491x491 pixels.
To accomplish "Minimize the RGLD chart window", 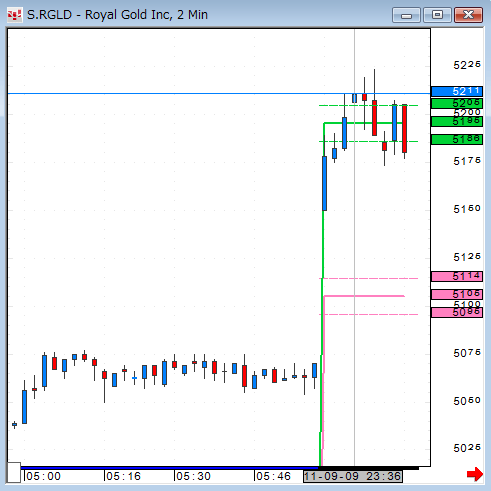I will [x=406, y=15].
